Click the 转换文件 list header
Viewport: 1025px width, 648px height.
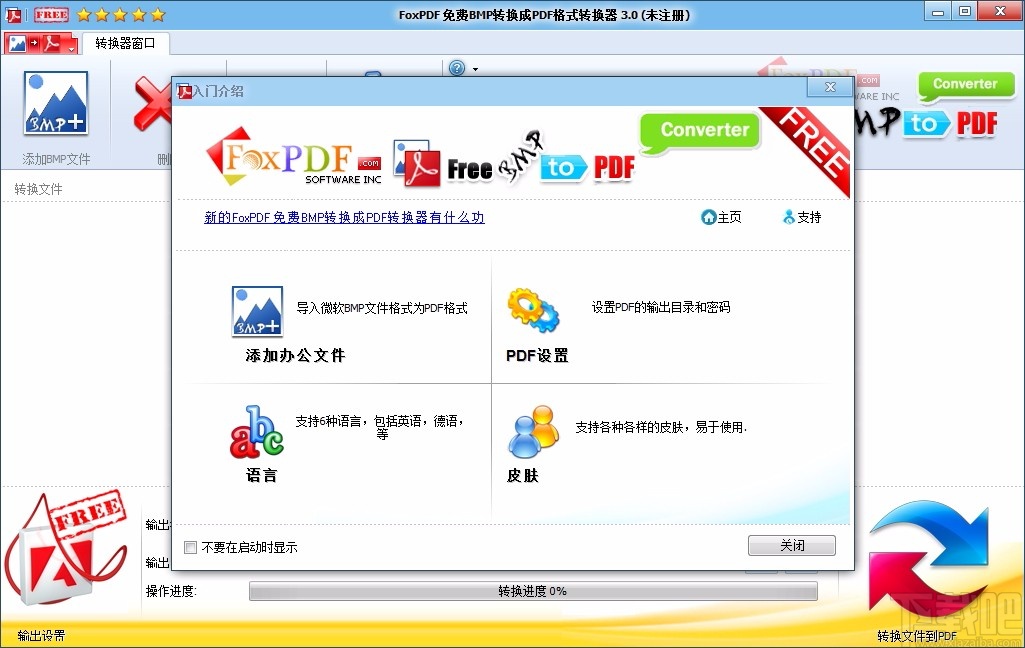pos(39,189)
